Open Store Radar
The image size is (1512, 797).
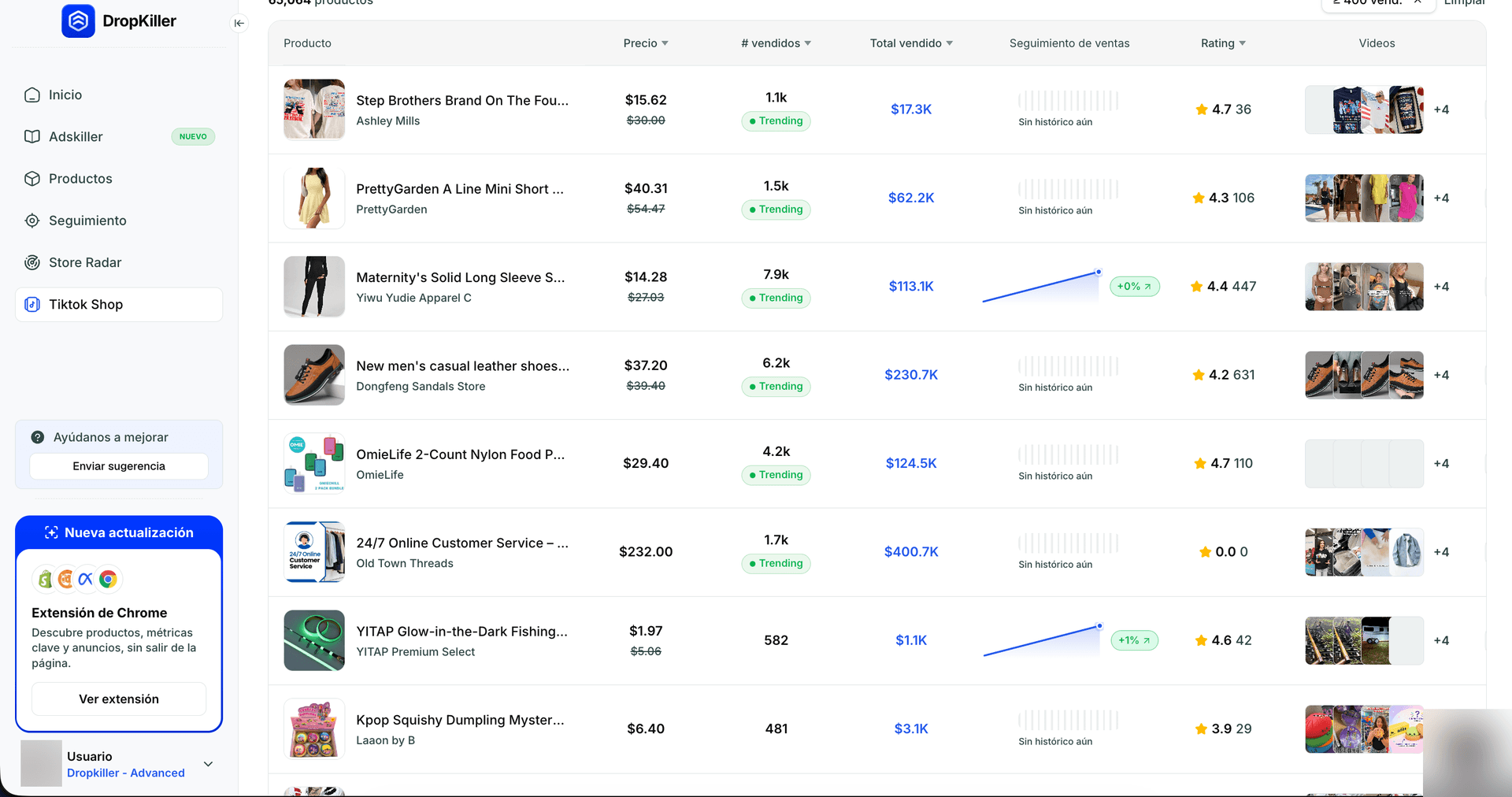pyautogui.click(x=119, y=262)
